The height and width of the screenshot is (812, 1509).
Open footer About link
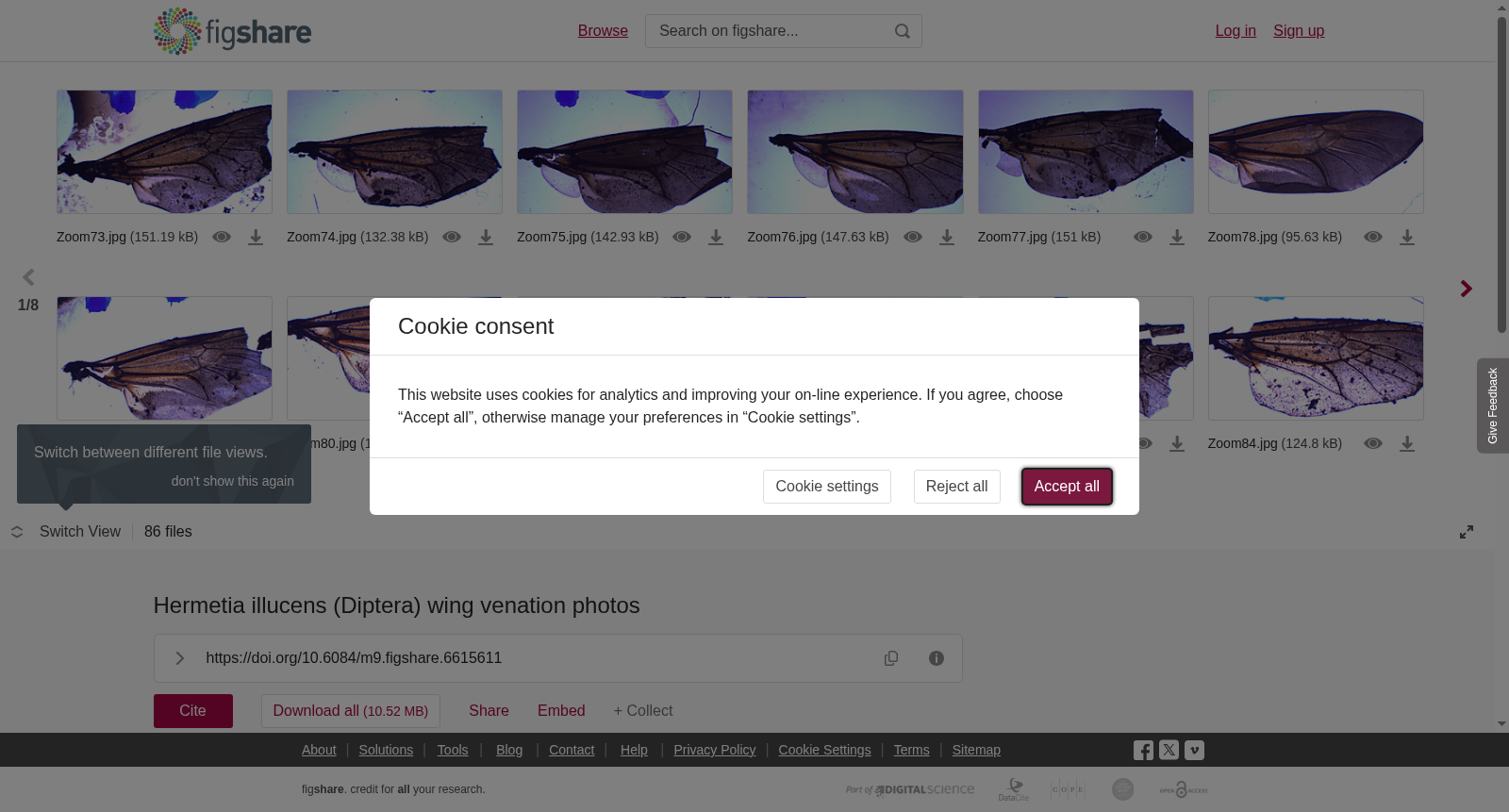coord(319,750)
